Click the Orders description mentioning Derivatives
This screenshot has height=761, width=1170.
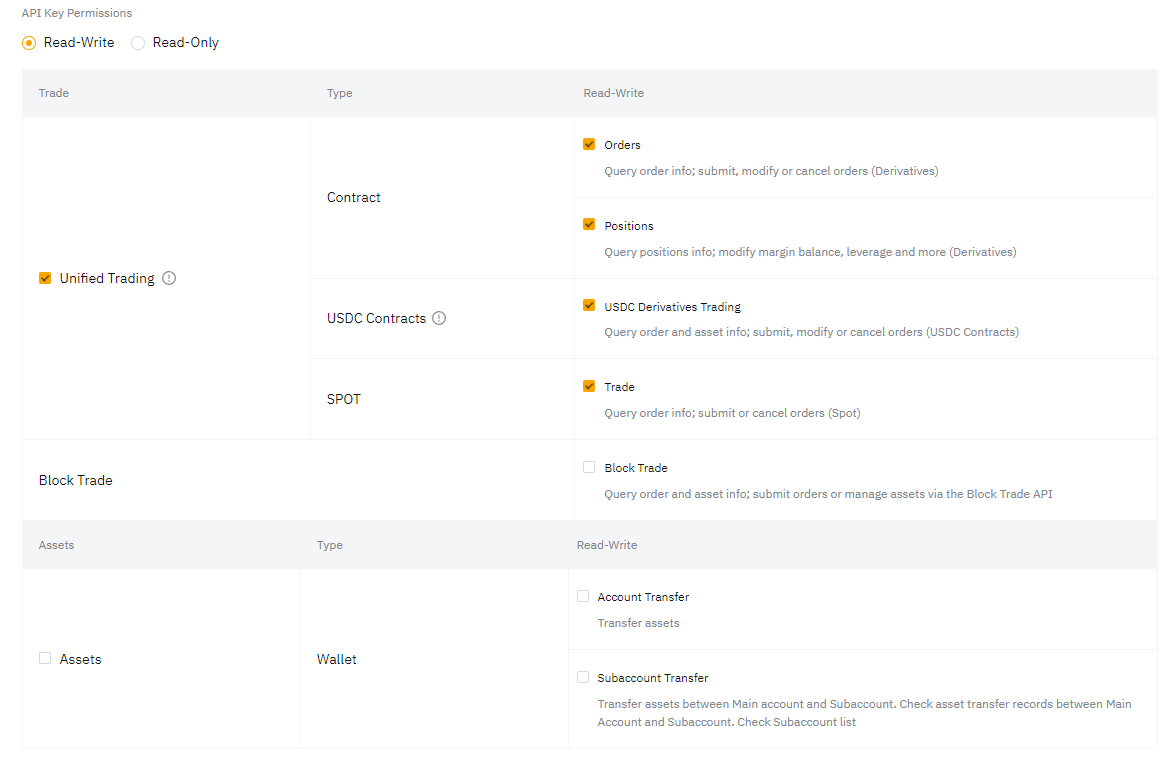[772, 171]
